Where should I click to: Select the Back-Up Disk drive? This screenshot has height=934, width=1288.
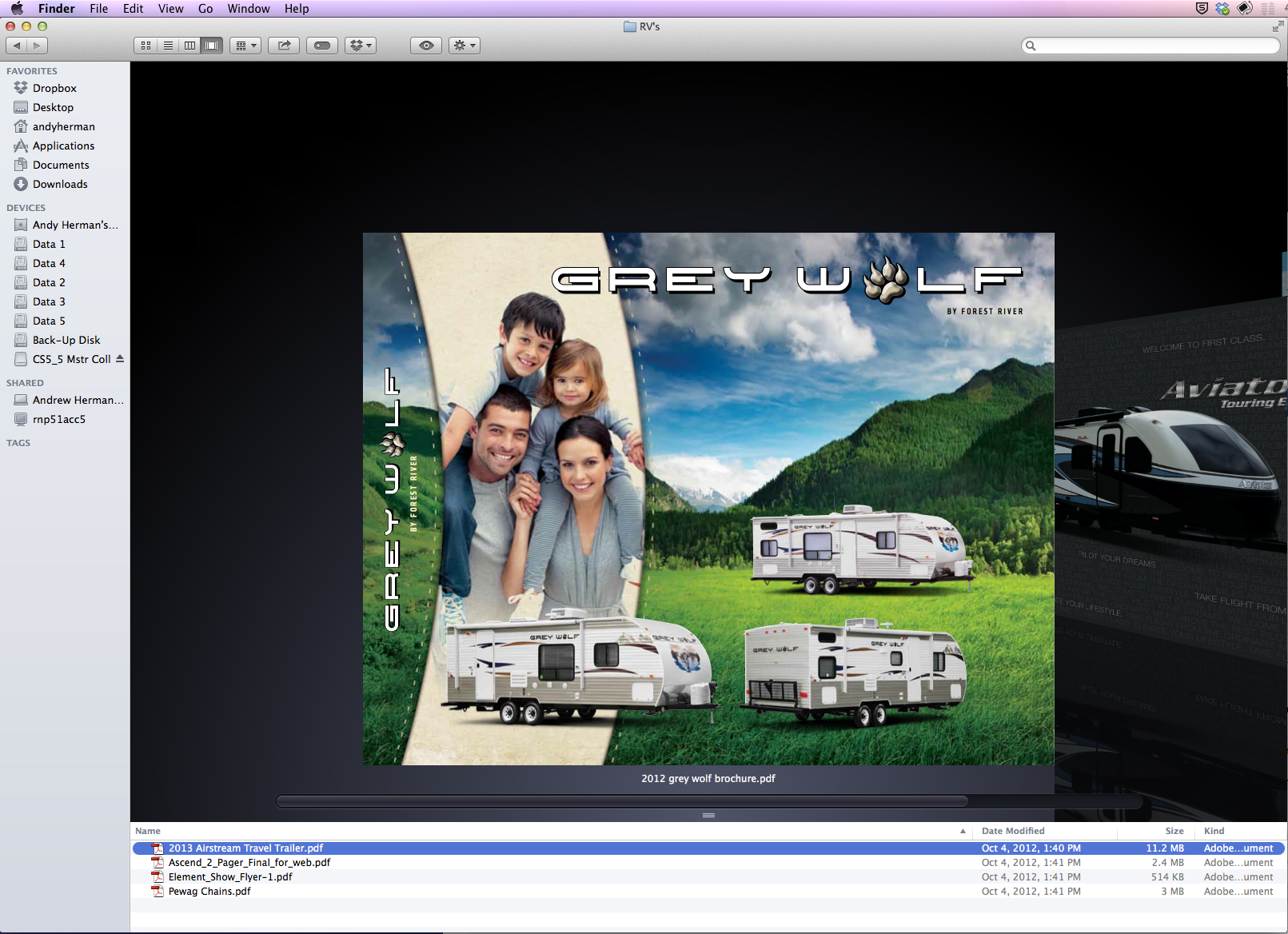65,340
